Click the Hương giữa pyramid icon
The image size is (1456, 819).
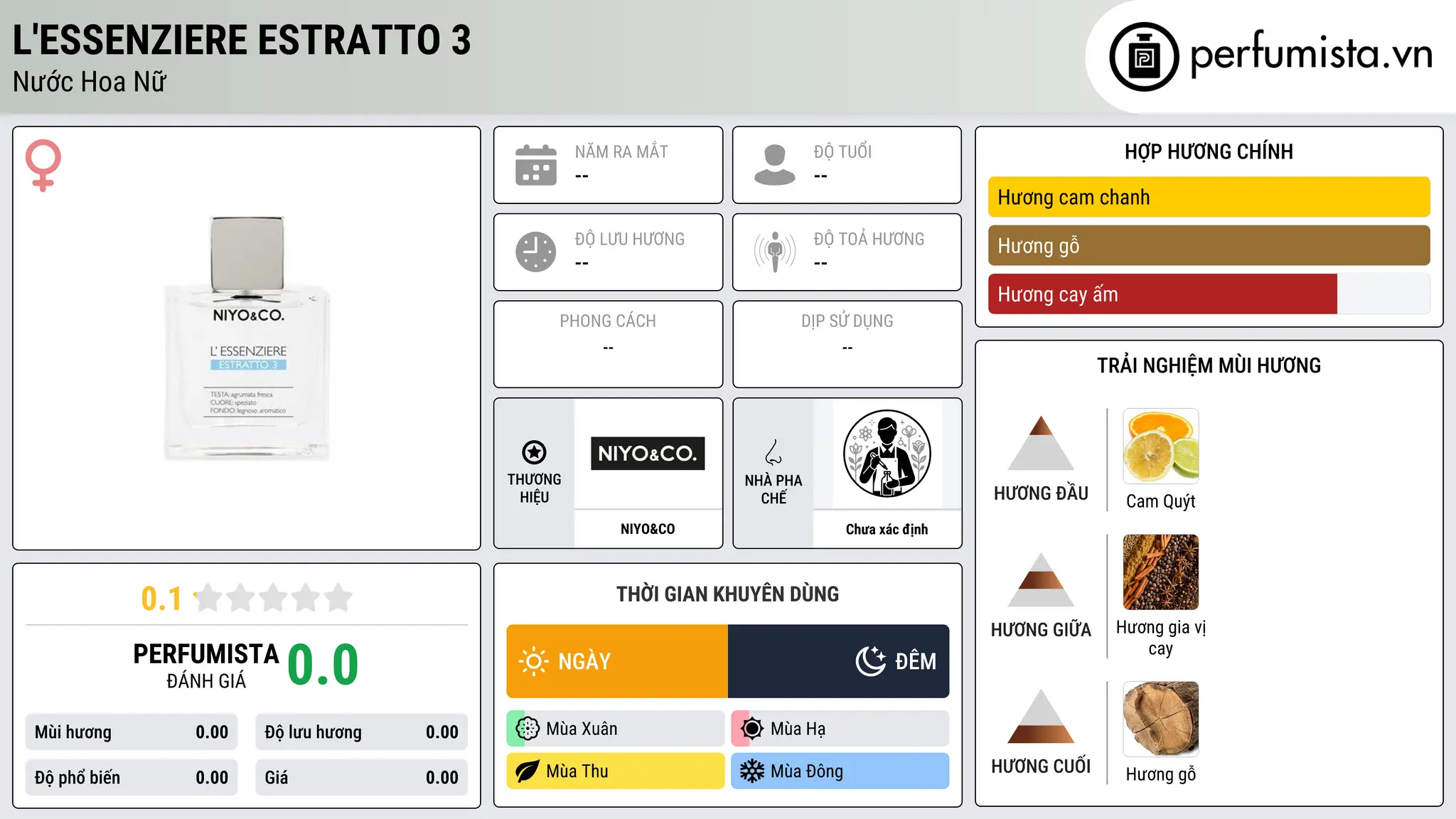(1041, 579)
